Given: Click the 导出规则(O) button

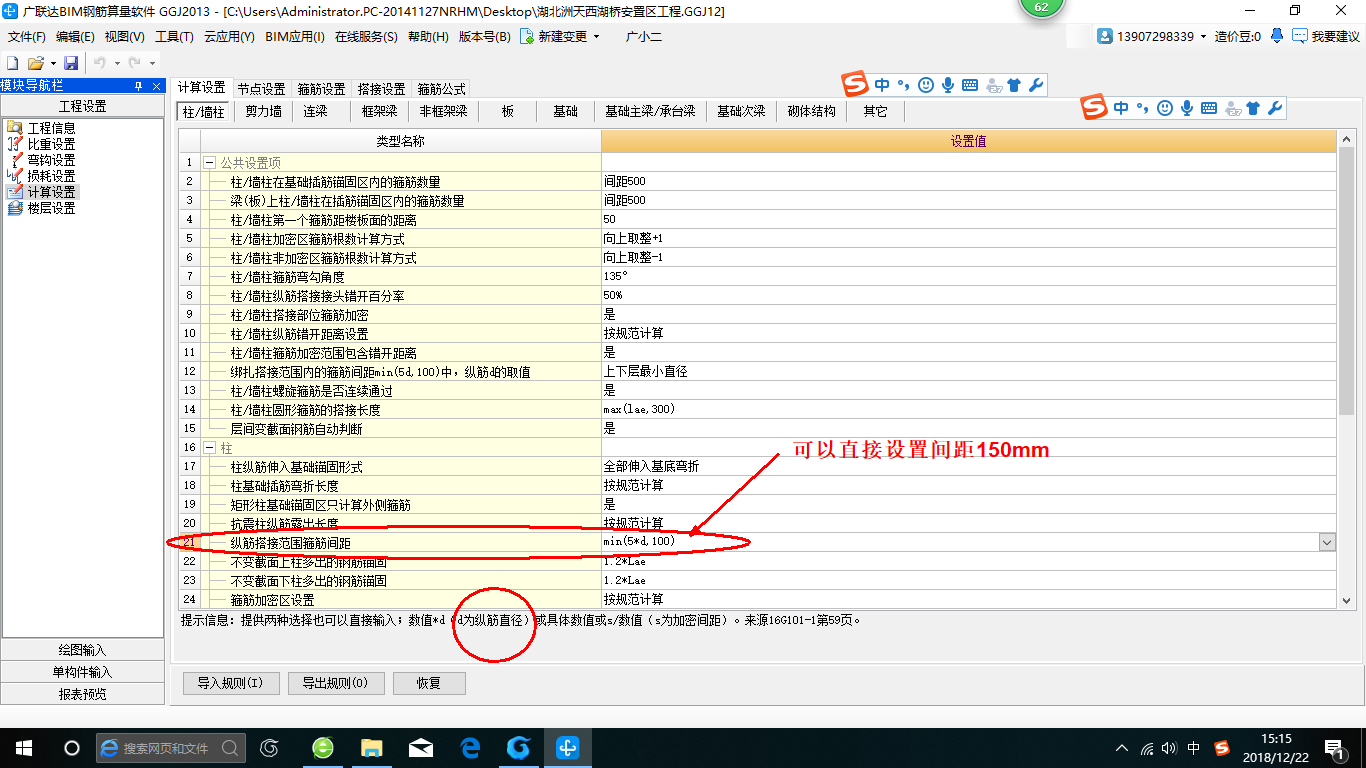Looking at the screenshot, I should click(x=335, y=683).
